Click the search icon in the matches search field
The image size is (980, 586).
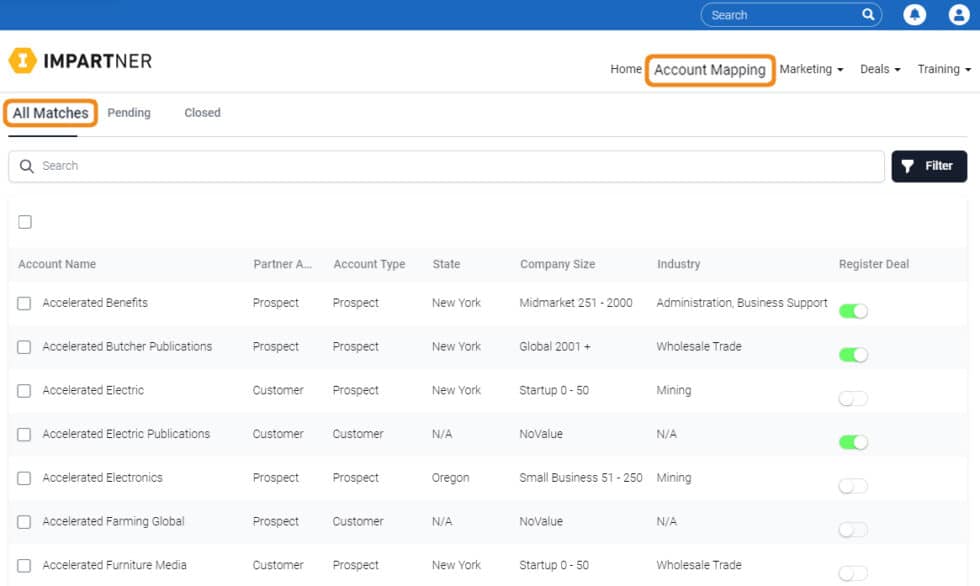26,165
